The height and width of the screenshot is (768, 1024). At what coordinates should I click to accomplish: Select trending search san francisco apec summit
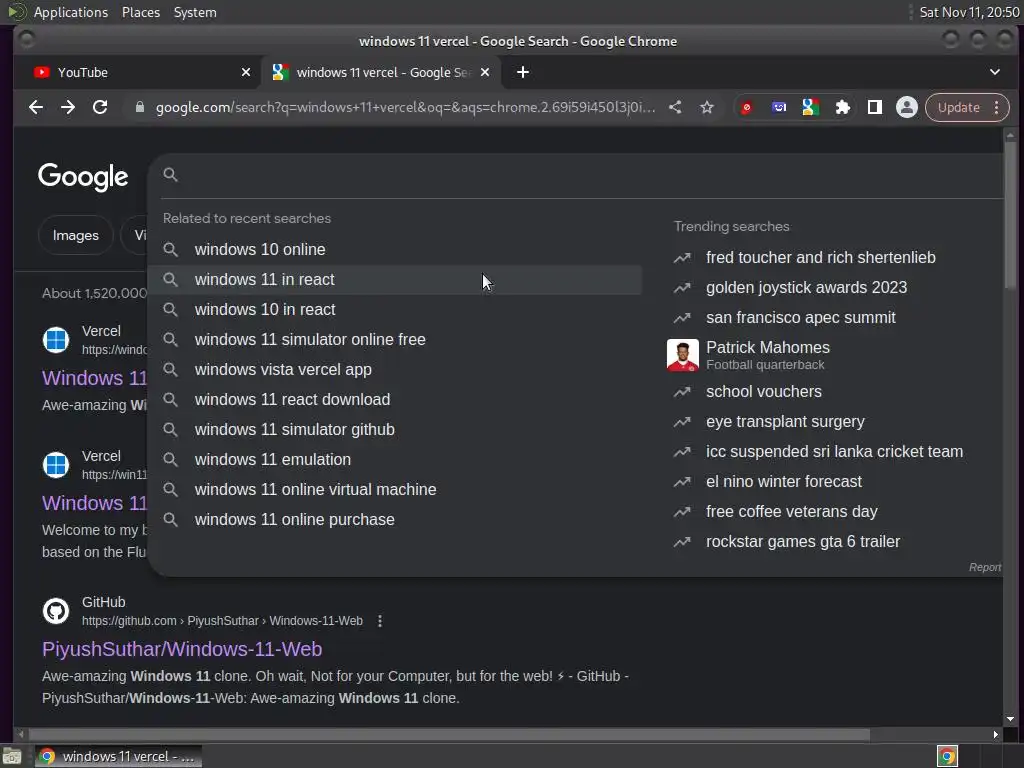(x=801, y=317)
